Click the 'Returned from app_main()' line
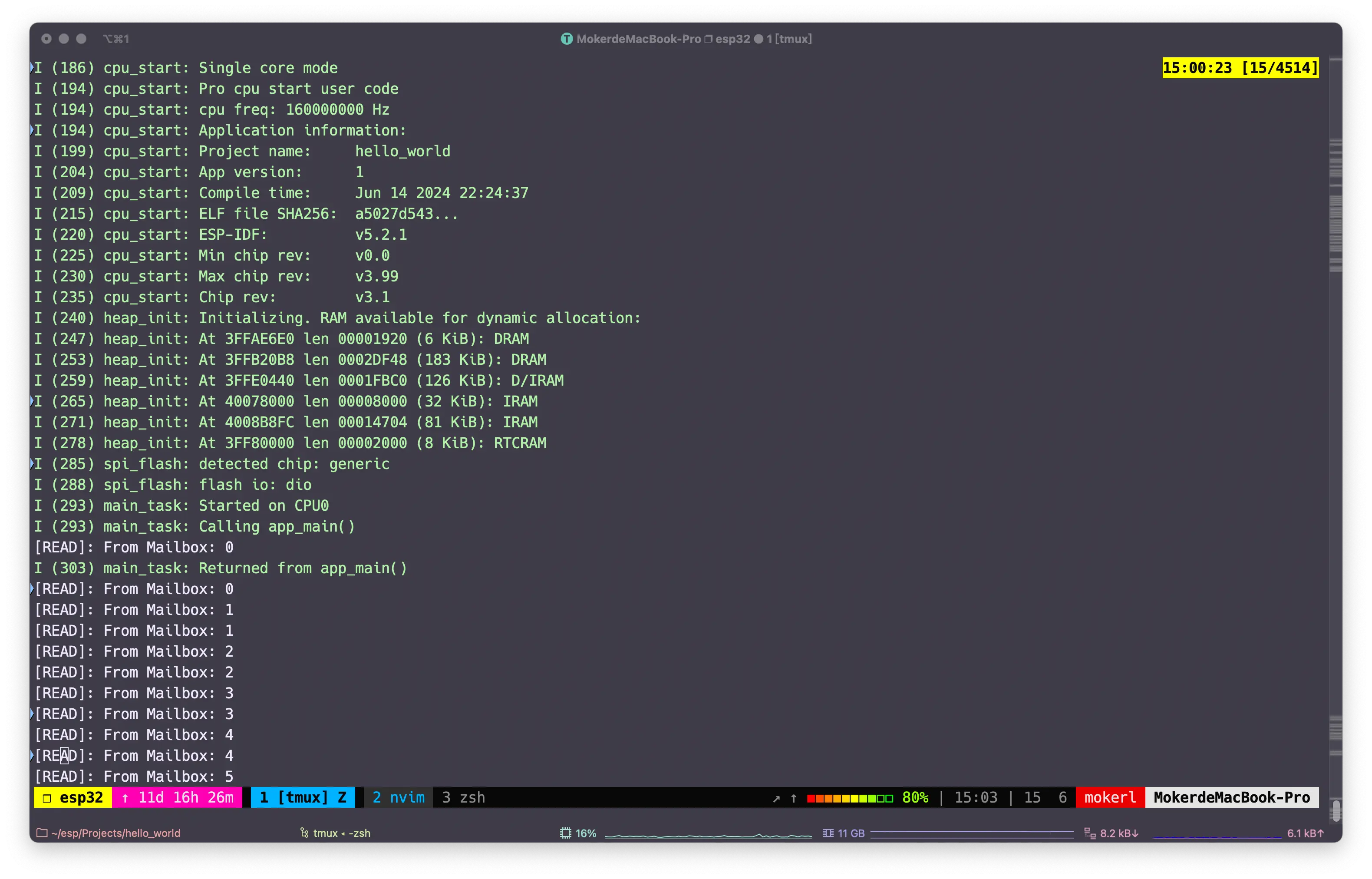1372x879 pixels. [220, 568]
